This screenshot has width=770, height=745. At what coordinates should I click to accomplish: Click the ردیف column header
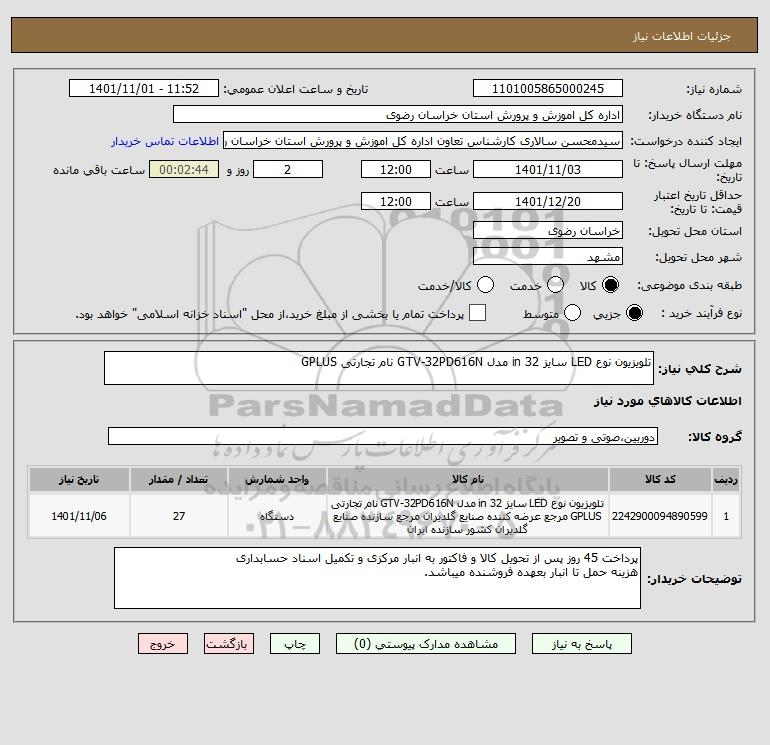tap(726, 480)
